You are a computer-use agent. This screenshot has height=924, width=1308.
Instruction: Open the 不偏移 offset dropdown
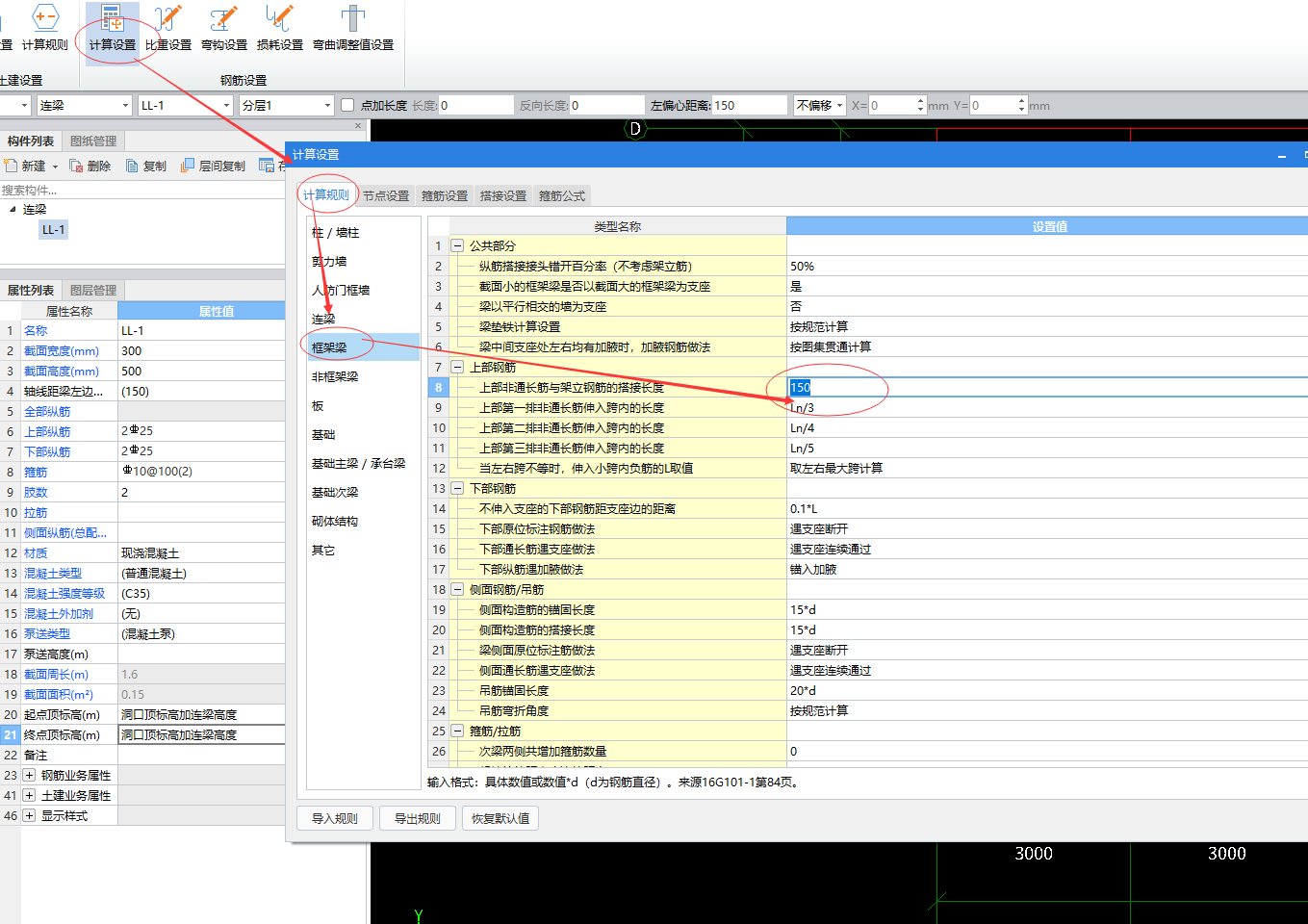[839, 106]
